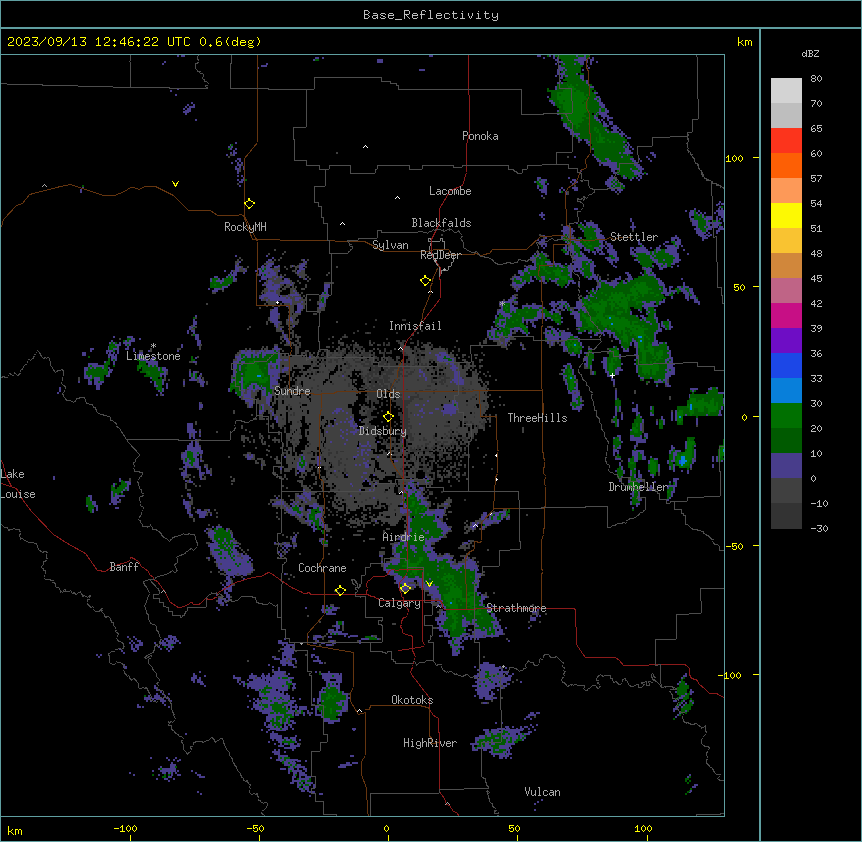Click the violet 10 dBZ legend swatch
Image resolution: width=862 pixels, height=842 pixels.
[786, 466]
